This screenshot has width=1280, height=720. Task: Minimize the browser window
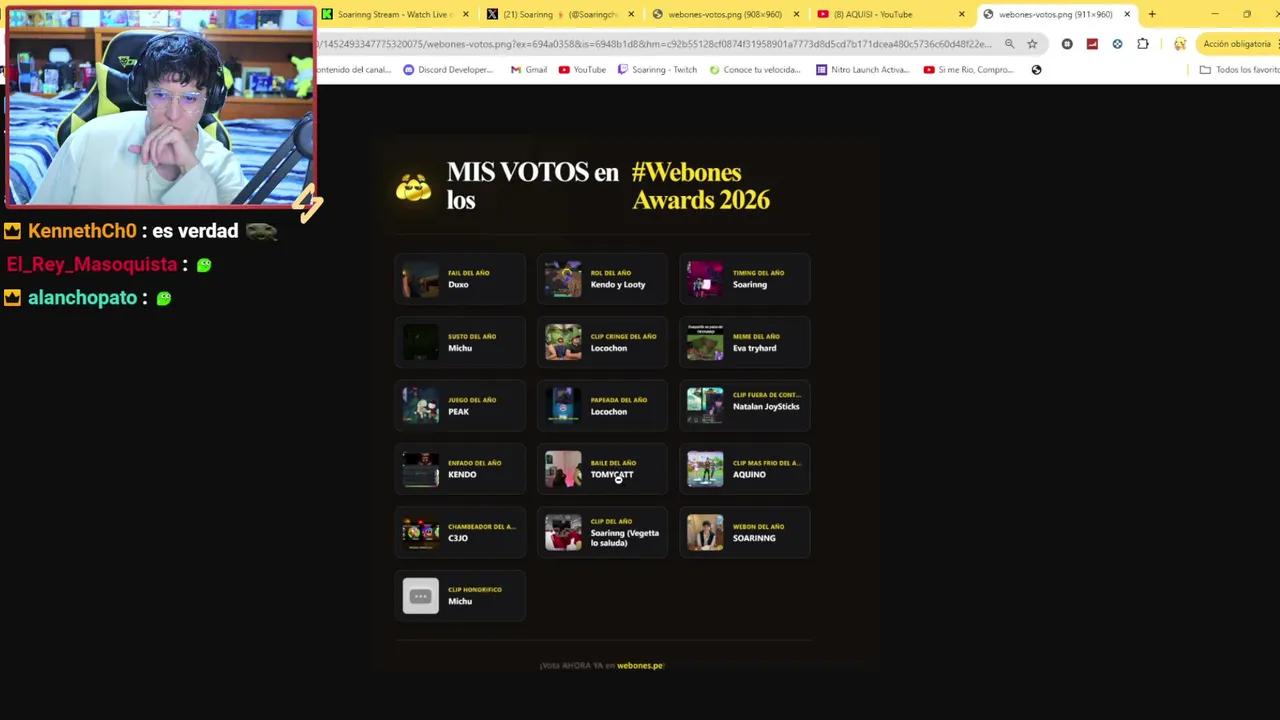click(1214, 14)
